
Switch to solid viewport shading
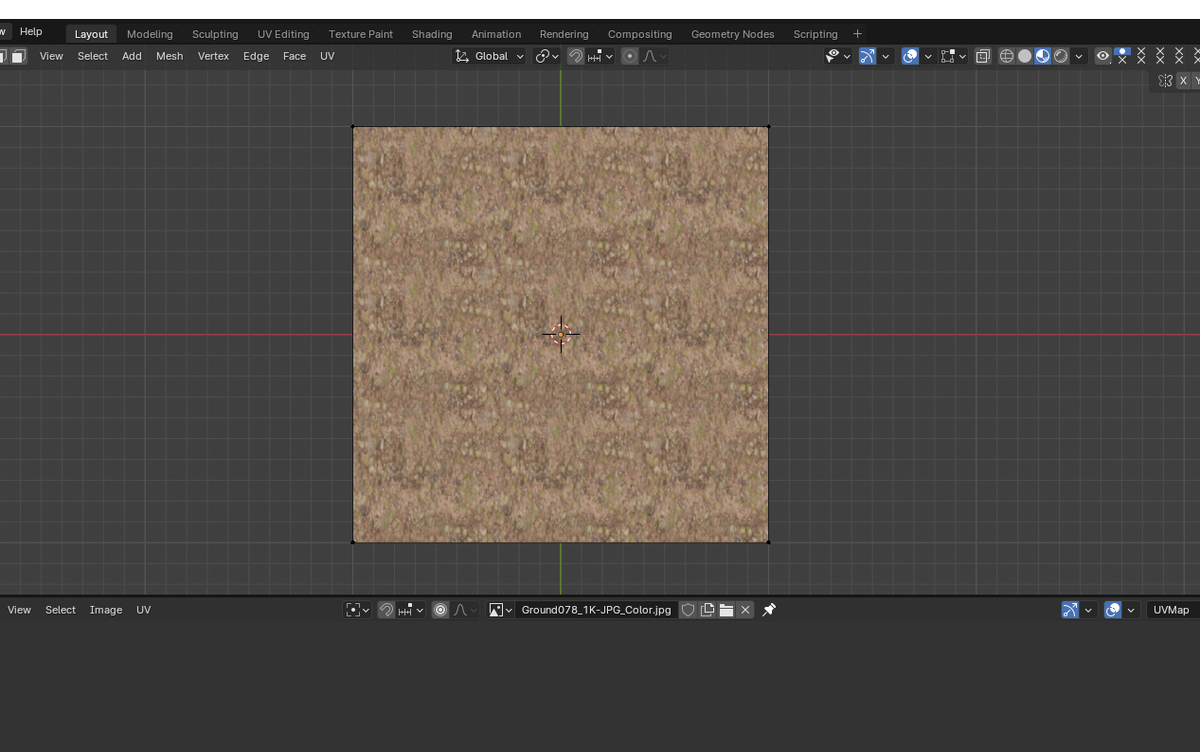[x=1025, y=56]
